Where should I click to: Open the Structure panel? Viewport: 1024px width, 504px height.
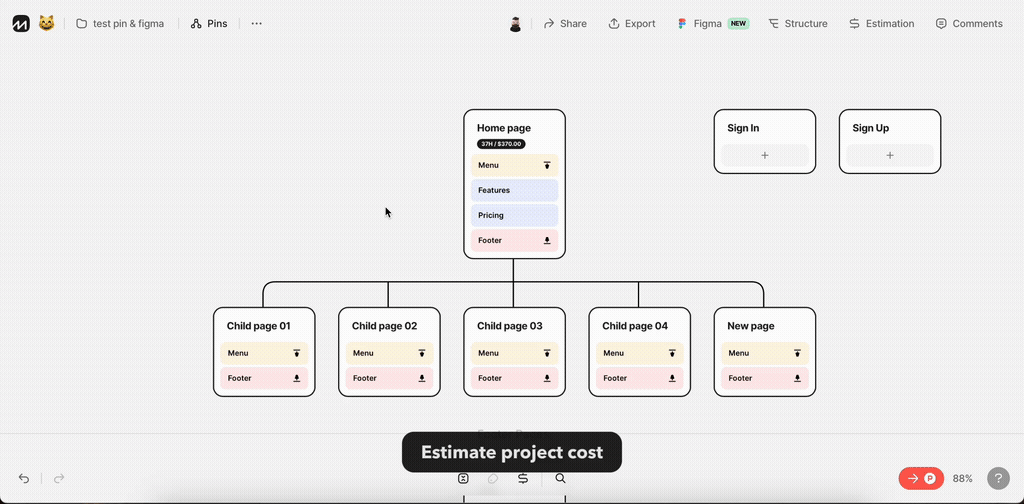797,24
